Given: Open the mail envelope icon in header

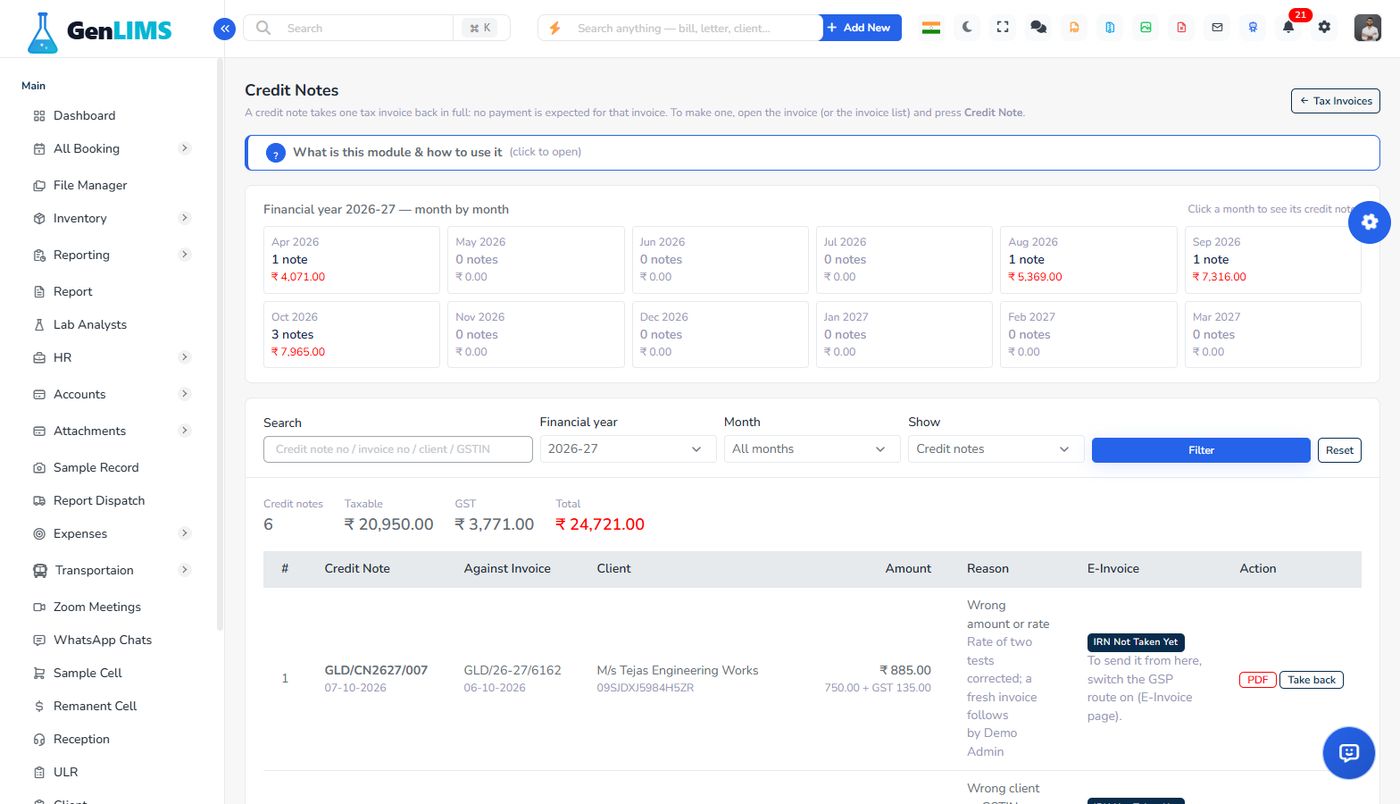Looking at the screenshot, I should coord(1217,28).
